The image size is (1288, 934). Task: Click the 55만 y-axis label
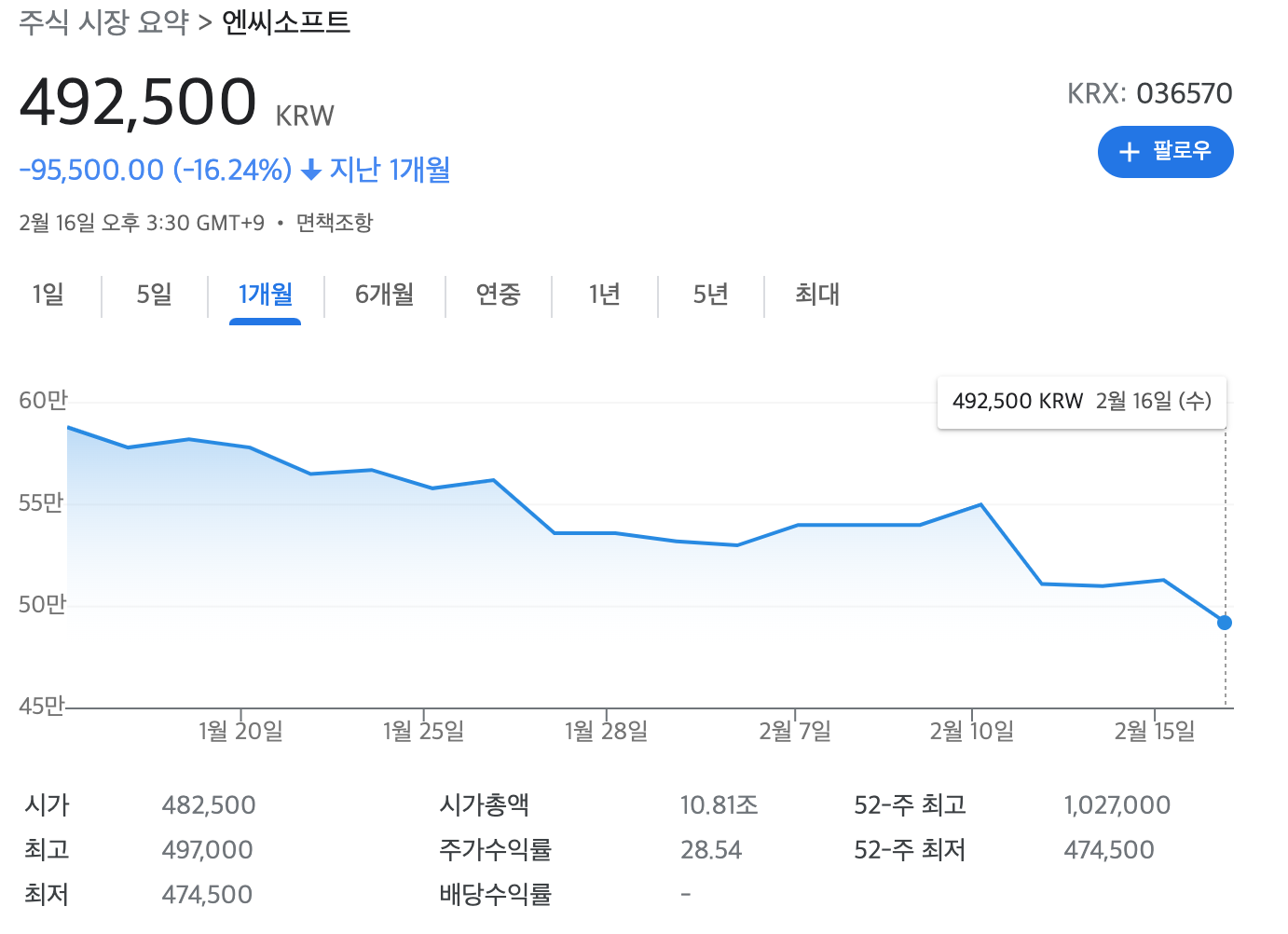(41, 503)
